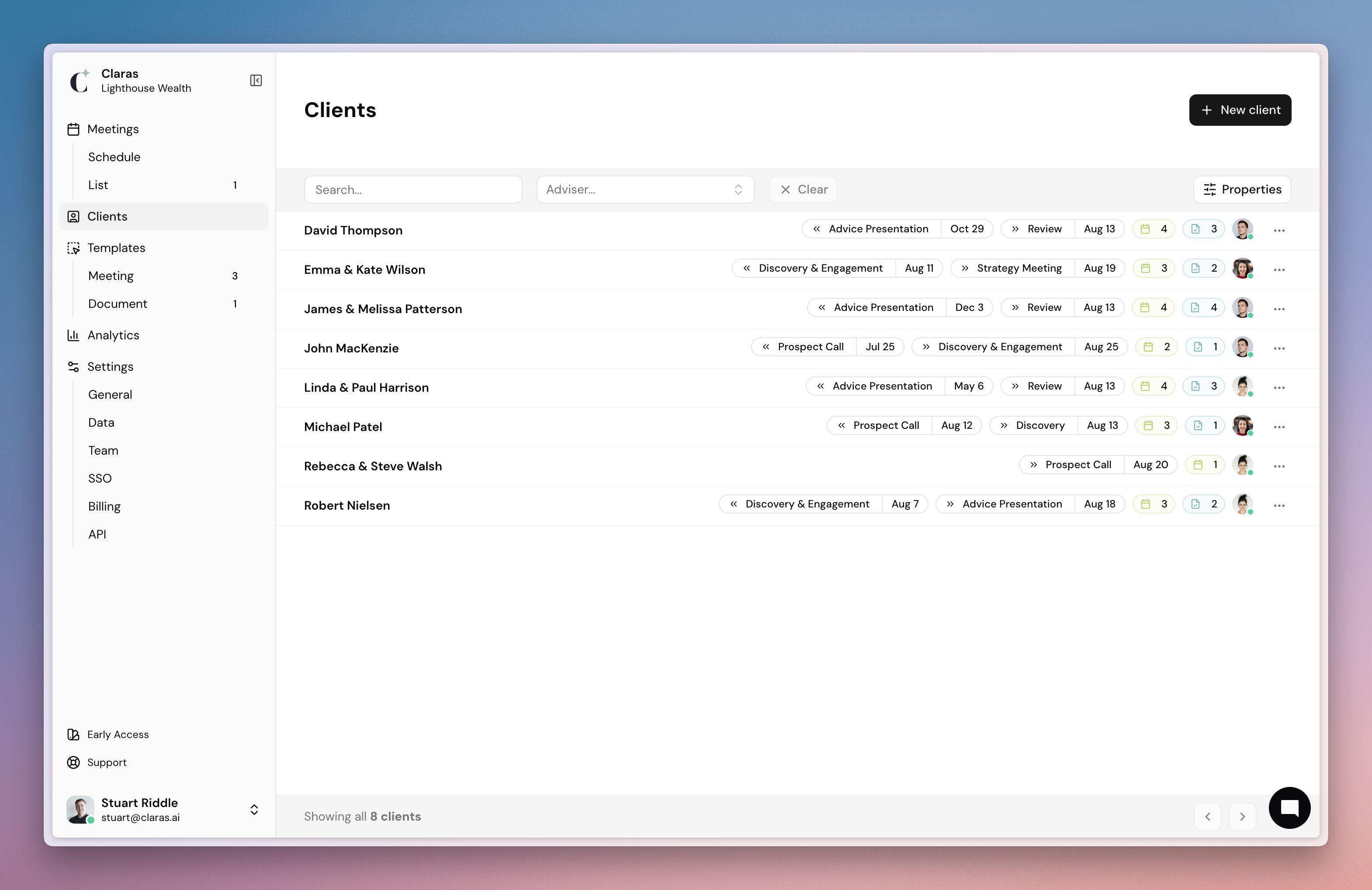The width and height of the screenshot is (1372, 890).
Task: Open the chat support widget
Action: click(1289, 807)
